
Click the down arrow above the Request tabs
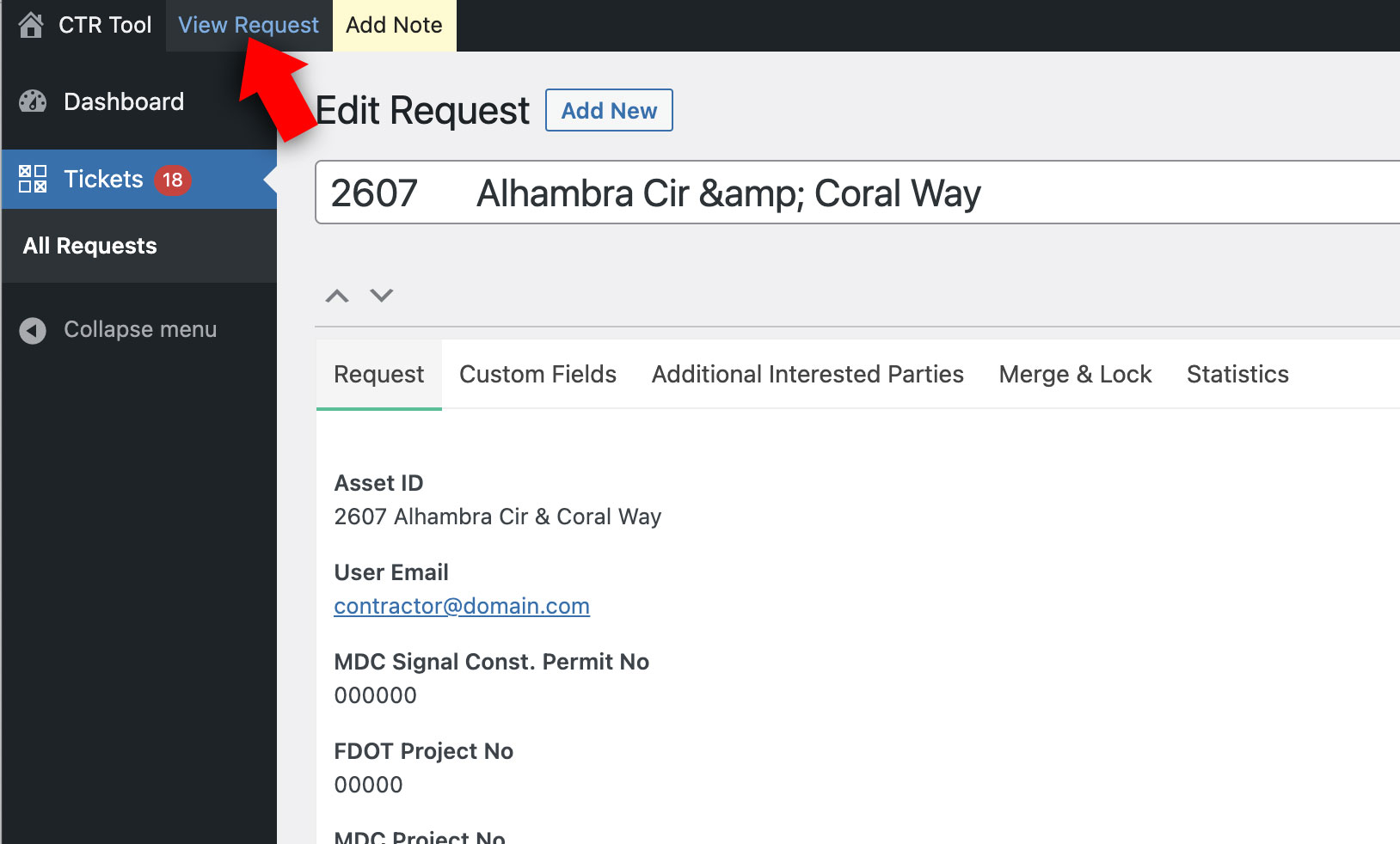click(x=381, y=296)
